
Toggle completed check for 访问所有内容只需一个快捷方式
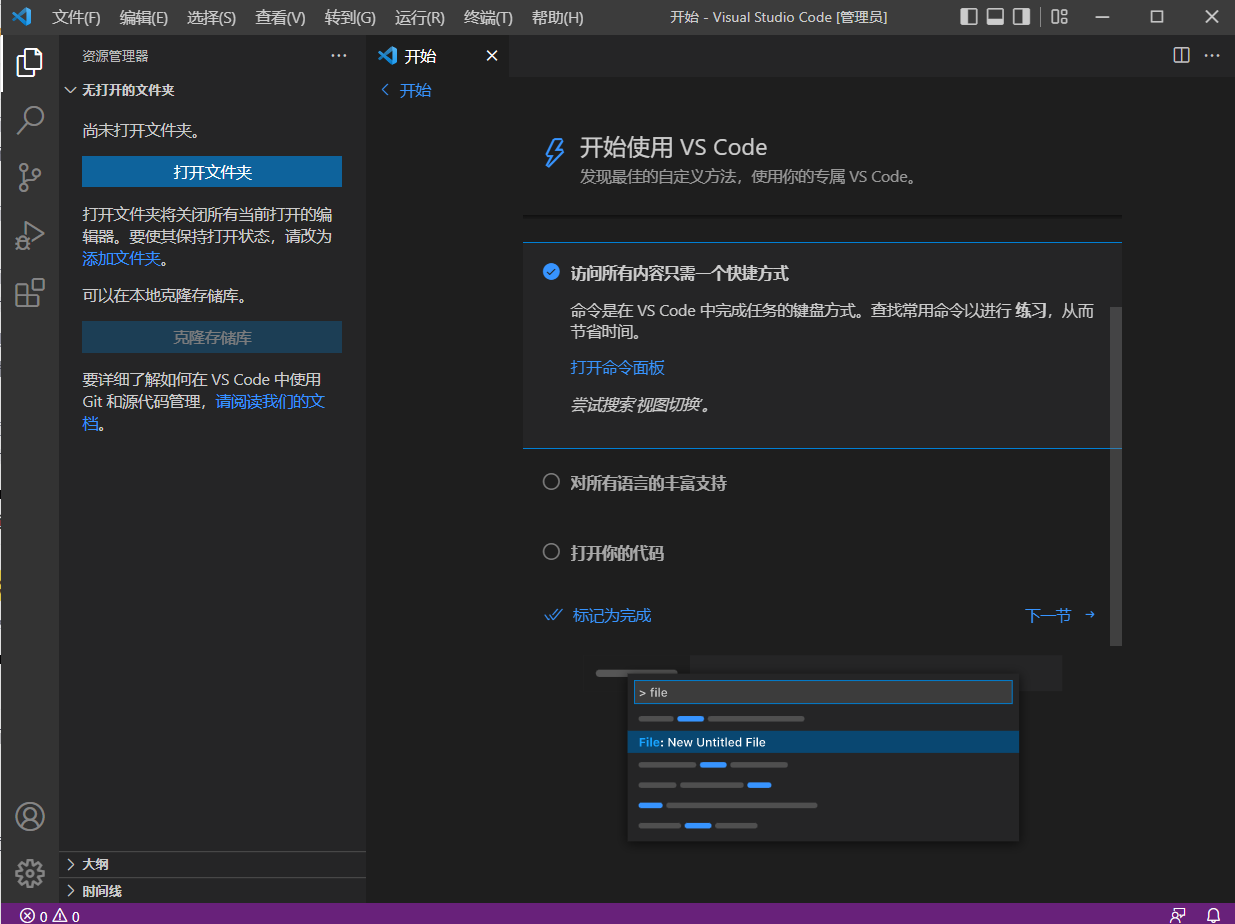coord(551,272)
